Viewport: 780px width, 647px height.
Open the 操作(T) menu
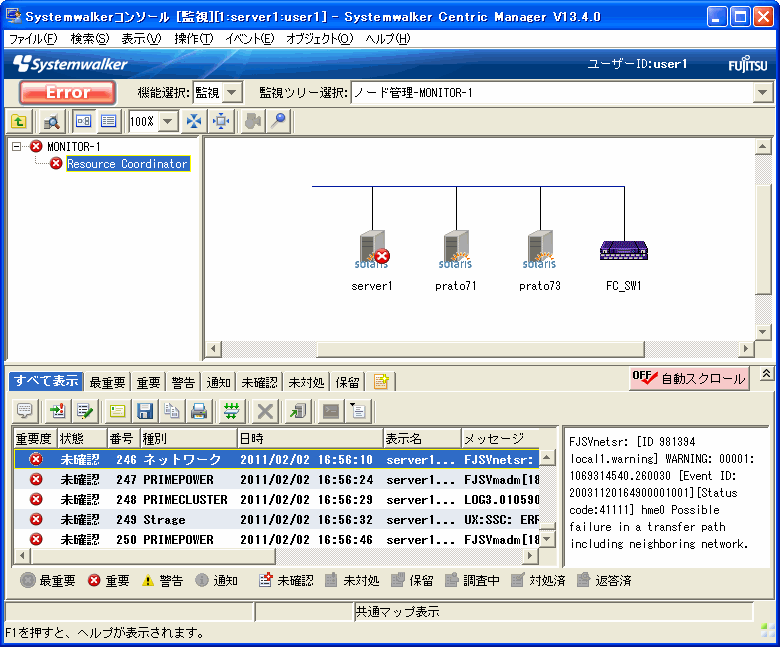(x=194, y=39)
